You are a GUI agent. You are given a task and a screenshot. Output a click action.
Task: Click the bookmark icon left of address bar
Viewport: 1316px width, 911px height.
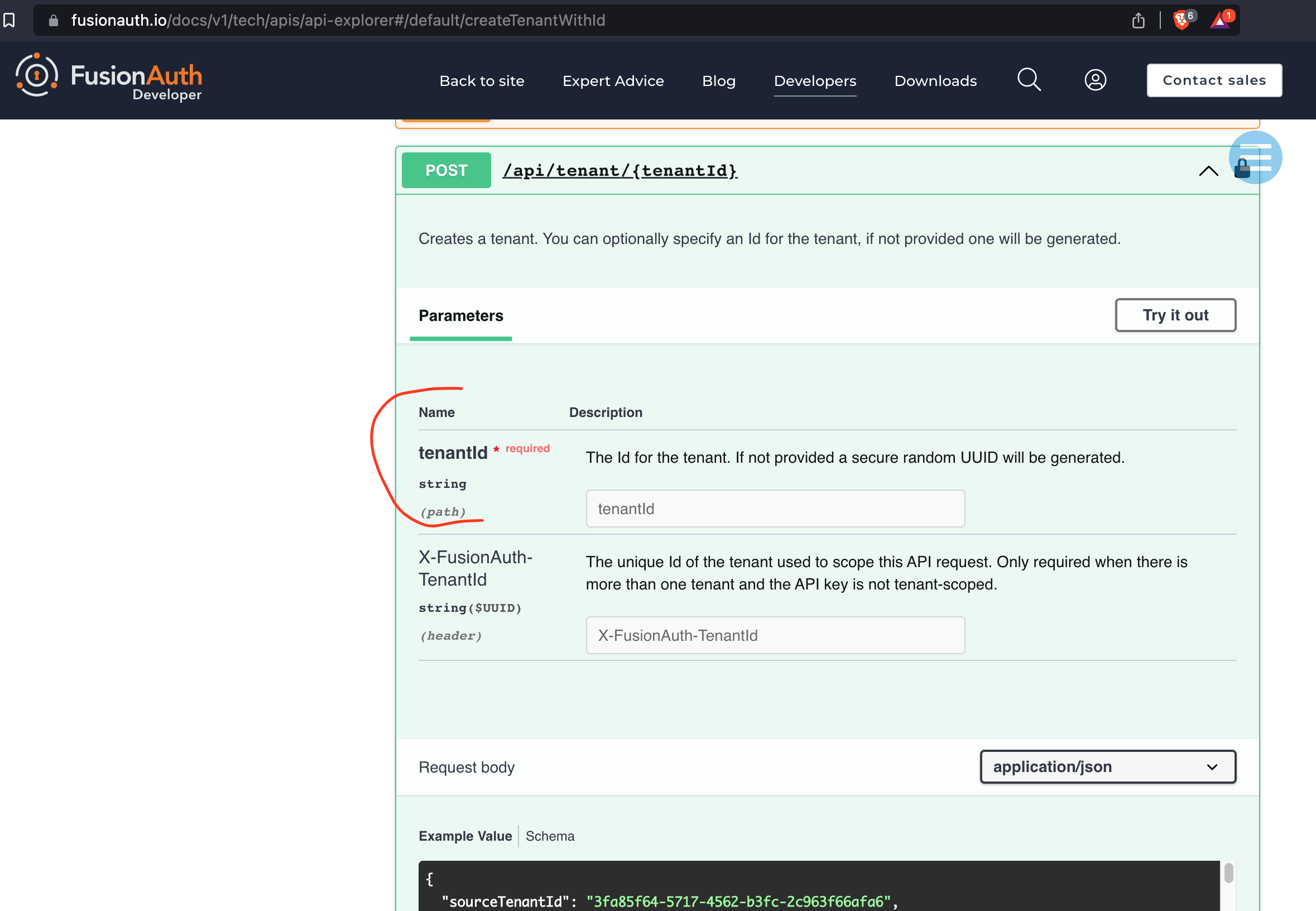click(10, 20)
